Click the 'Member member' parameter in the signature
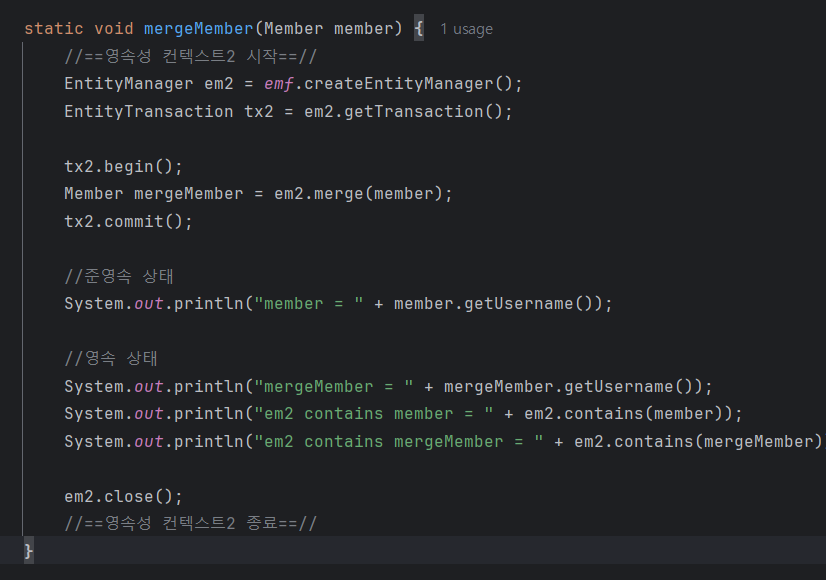This screenshot has height=580, width=826. coord(329,28)
